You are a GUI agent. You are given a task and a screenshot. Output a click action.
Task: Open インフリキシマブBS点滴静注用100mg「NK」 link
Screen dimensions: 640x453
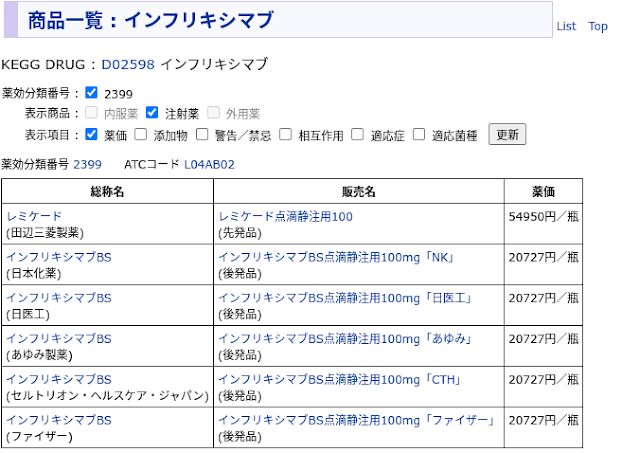(x=336, y=257)
